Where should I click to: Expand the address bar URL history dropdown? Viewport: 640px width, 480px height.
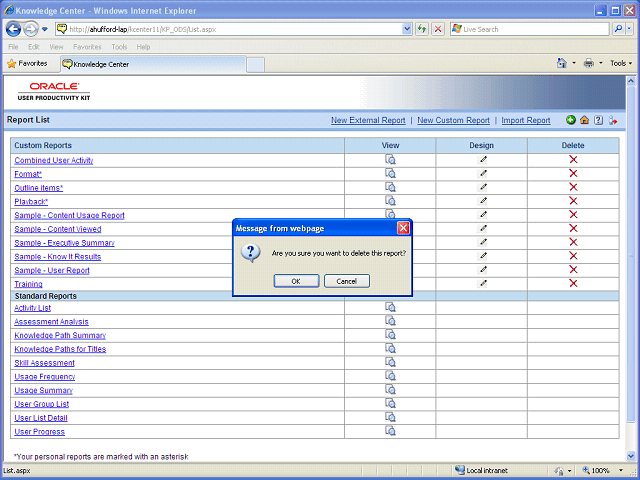407,29
